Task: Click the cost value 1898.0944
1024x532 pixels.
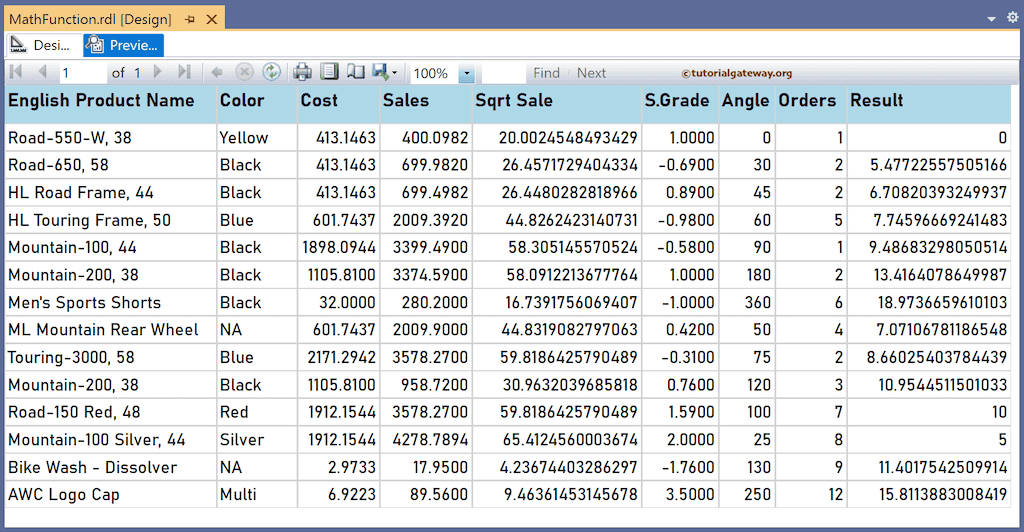Action: pos(339,247)
